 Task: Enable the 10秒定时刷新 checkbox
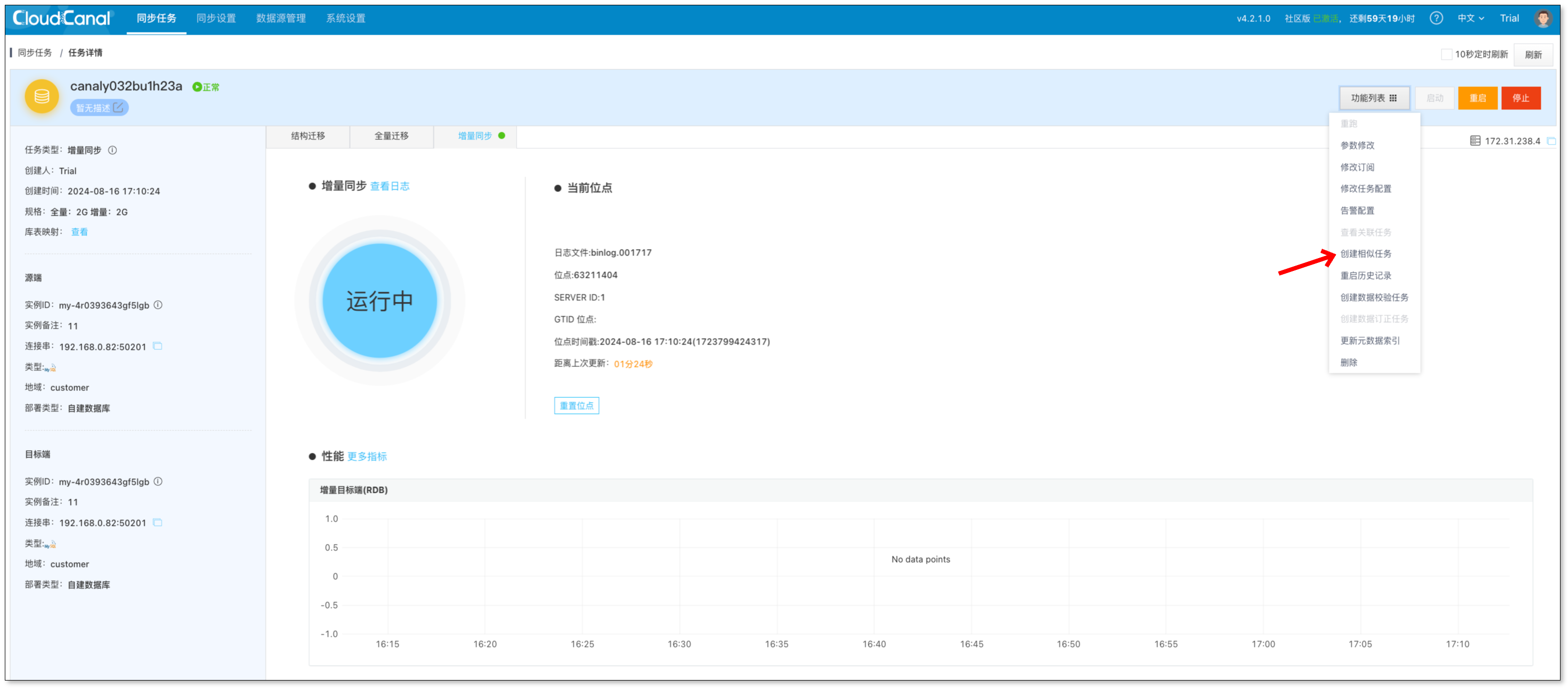click(1447, 54)
